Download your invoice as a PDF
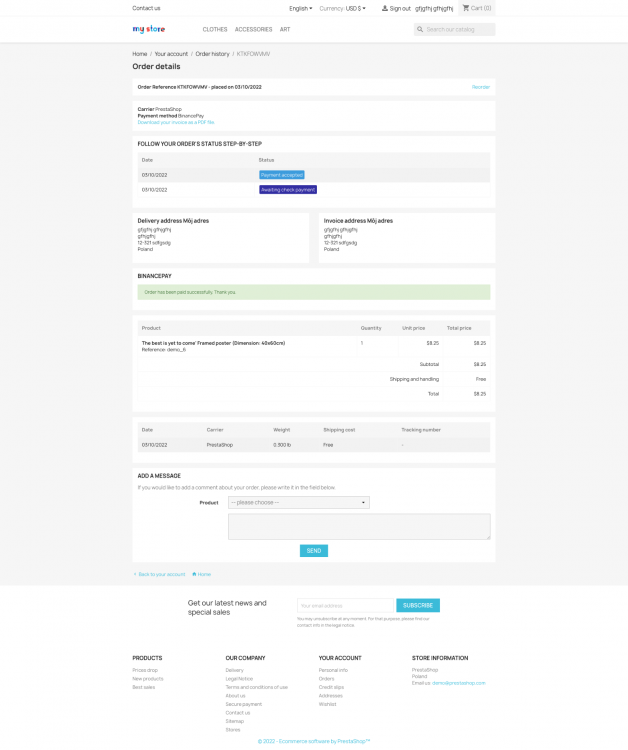The width and height of the screenshot is (628, 750). click(x=176, y=122)
